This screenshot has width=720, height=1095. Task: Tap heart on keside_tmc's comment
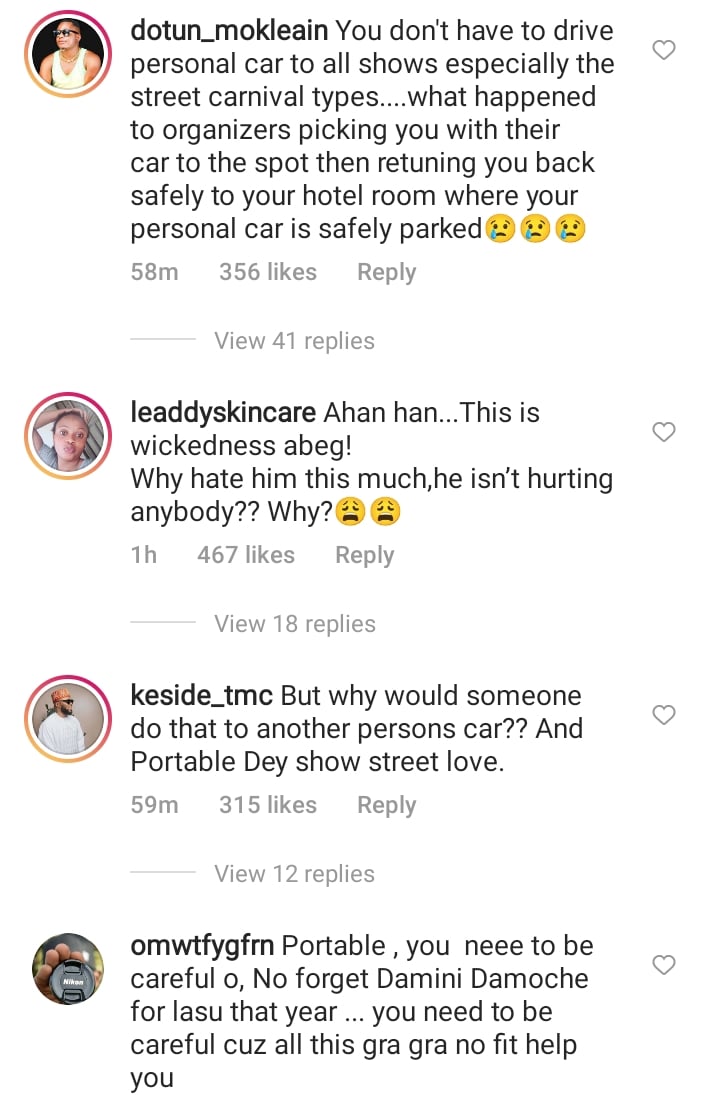coord(663,715)
